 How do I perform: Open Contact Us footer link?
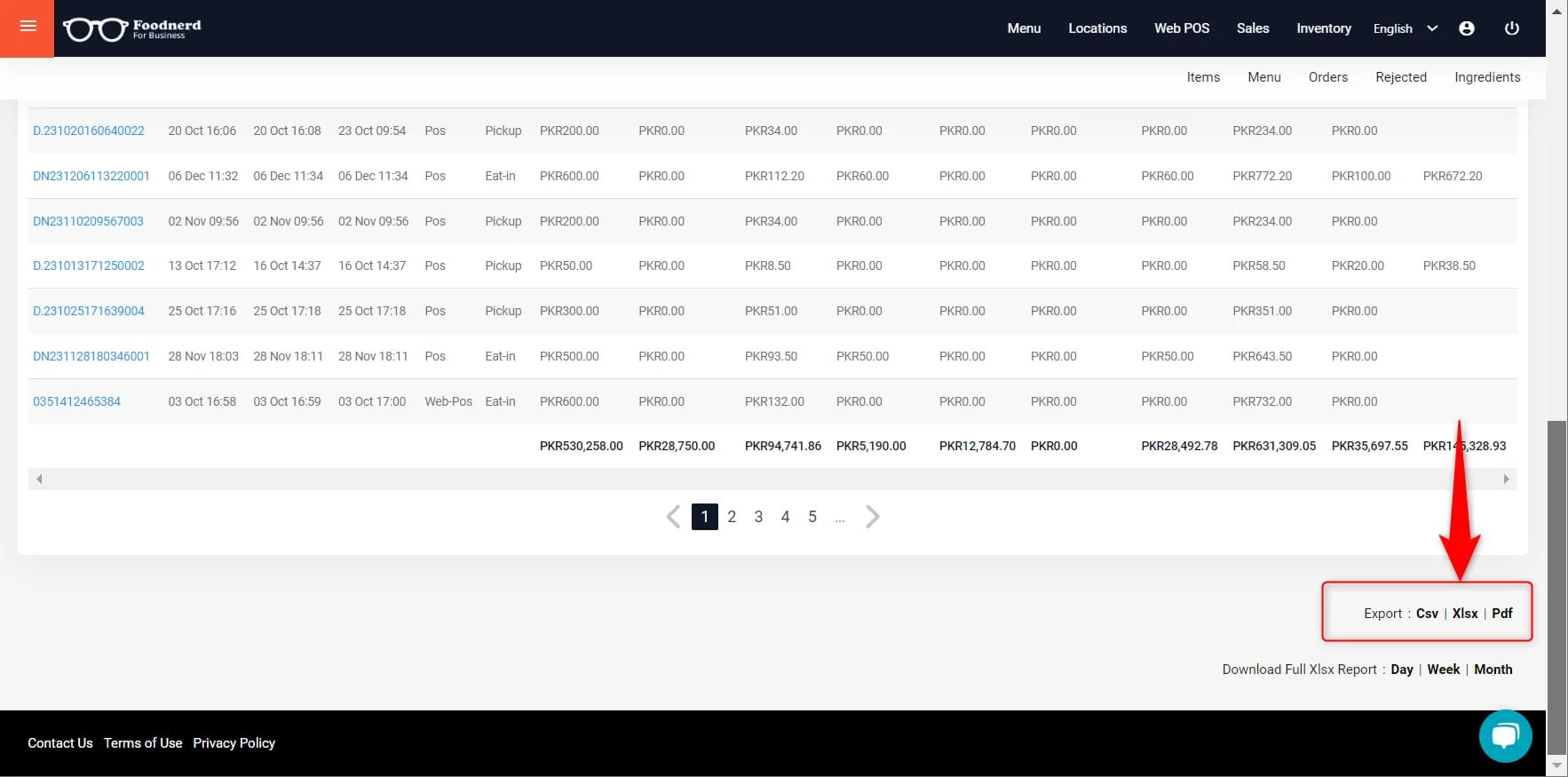[60, 743]
